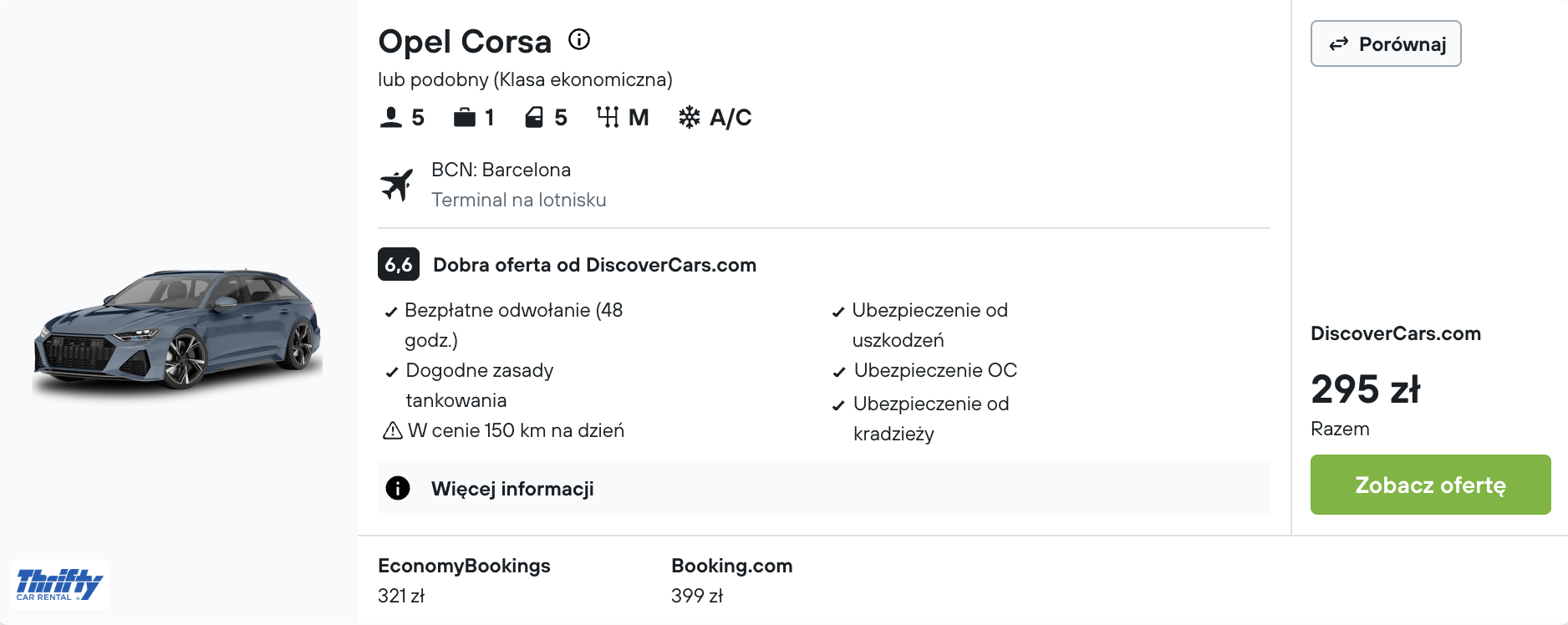Select the manual gearbox icon

(x=608, y=117)
